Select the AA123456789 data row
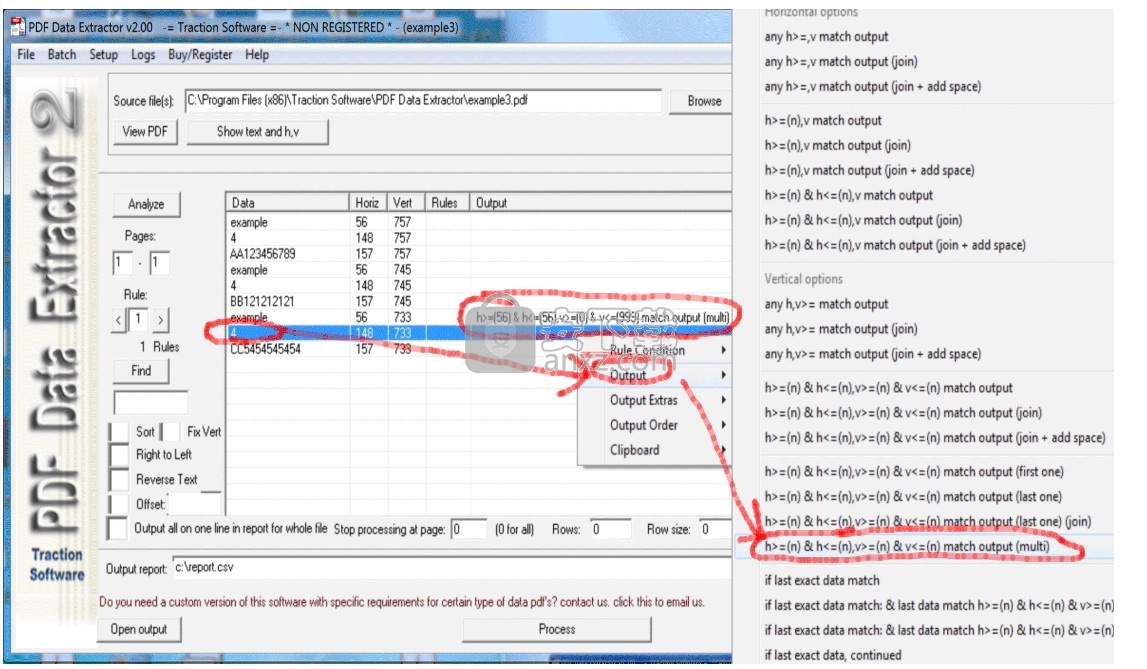 [x=479, y=254]
